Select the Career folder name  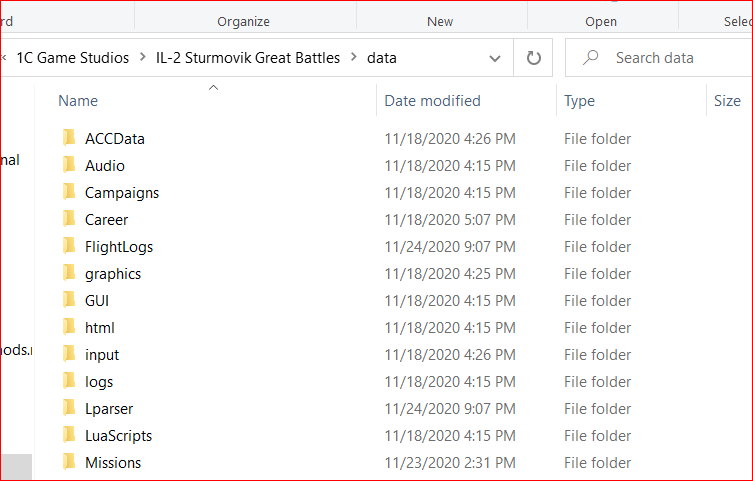tap(107, 220)
